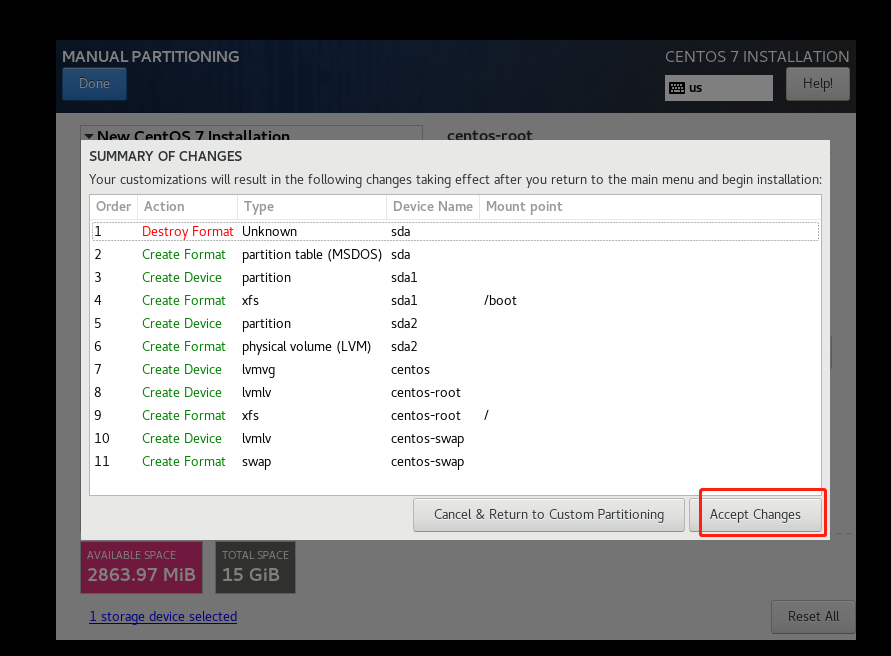The image size is (891, 656).
Task: Select the lvmvg centos row
Action: click(x=455, y=369)
